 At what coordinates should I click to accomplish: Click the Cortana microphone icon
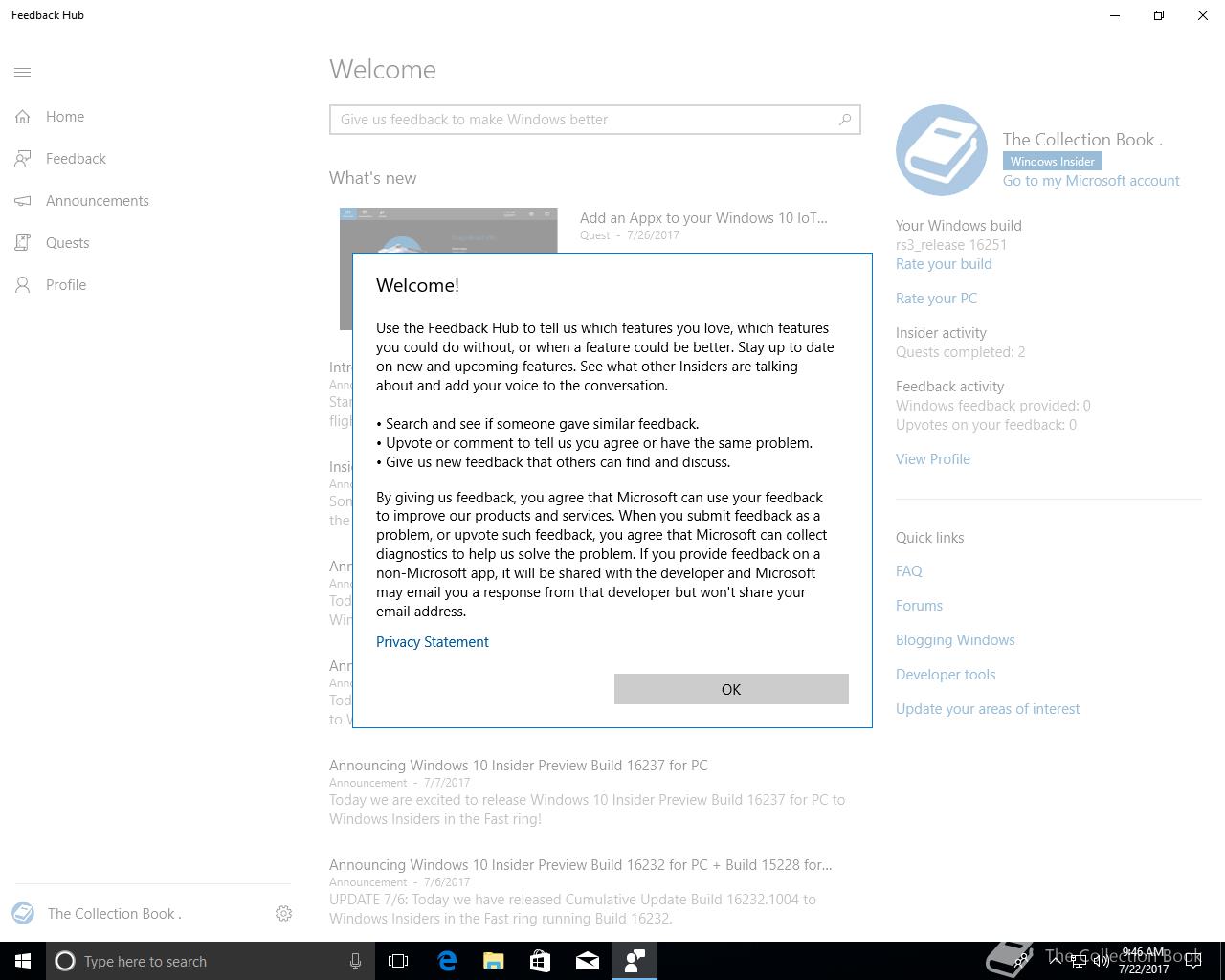click(x=355, y=961)
